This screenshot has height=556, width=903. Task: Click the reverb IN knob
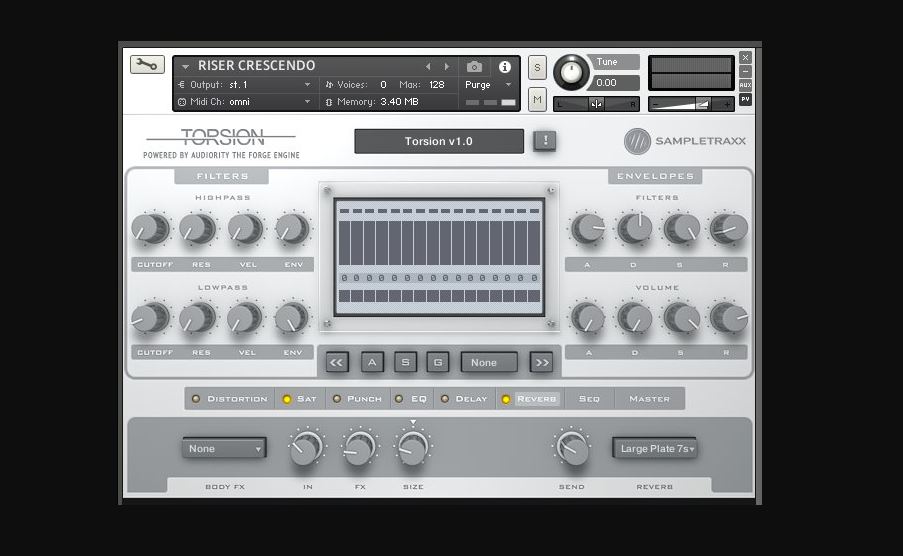pyautogui.click(x=306, y=448)
